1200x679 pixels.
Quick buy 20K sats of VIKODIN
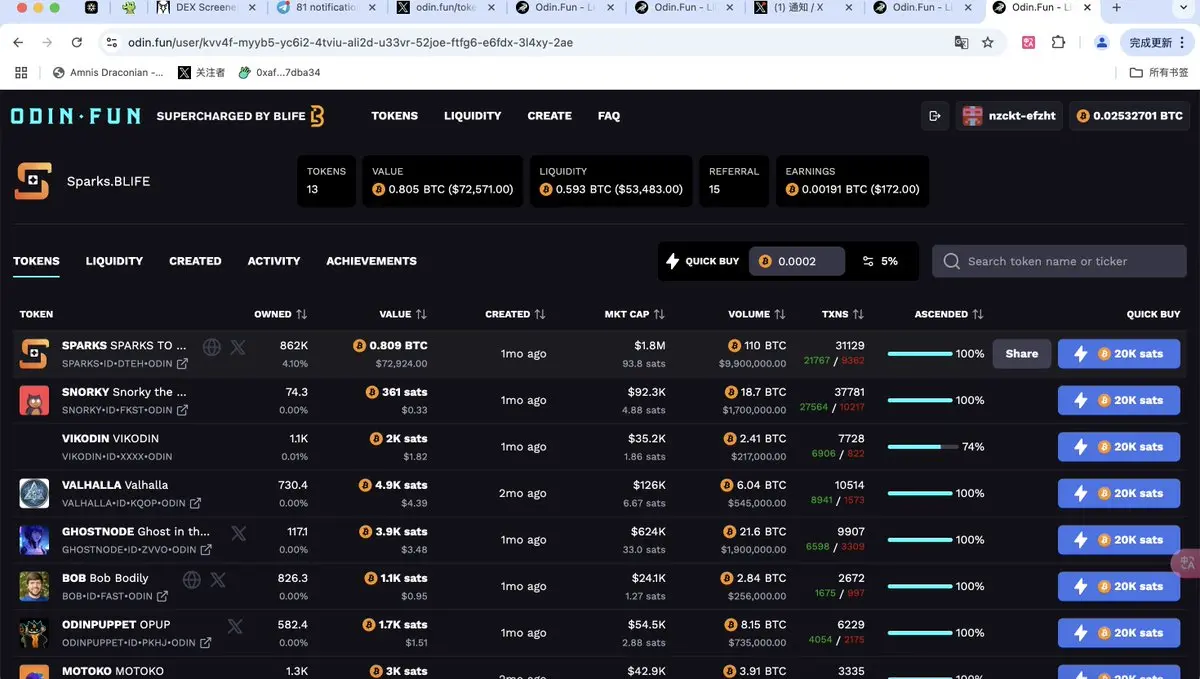1119,447
